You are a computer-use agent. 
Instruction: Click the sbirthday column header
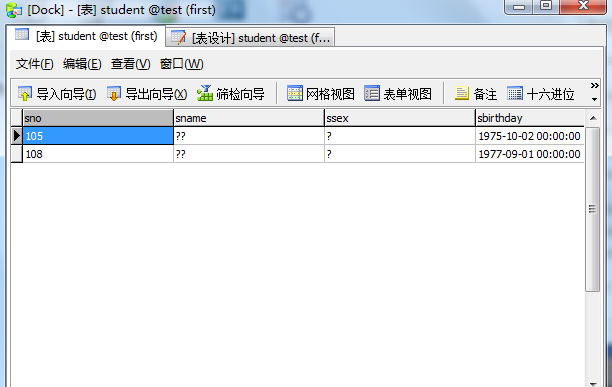pyautogui.click(x=530, y=118)
